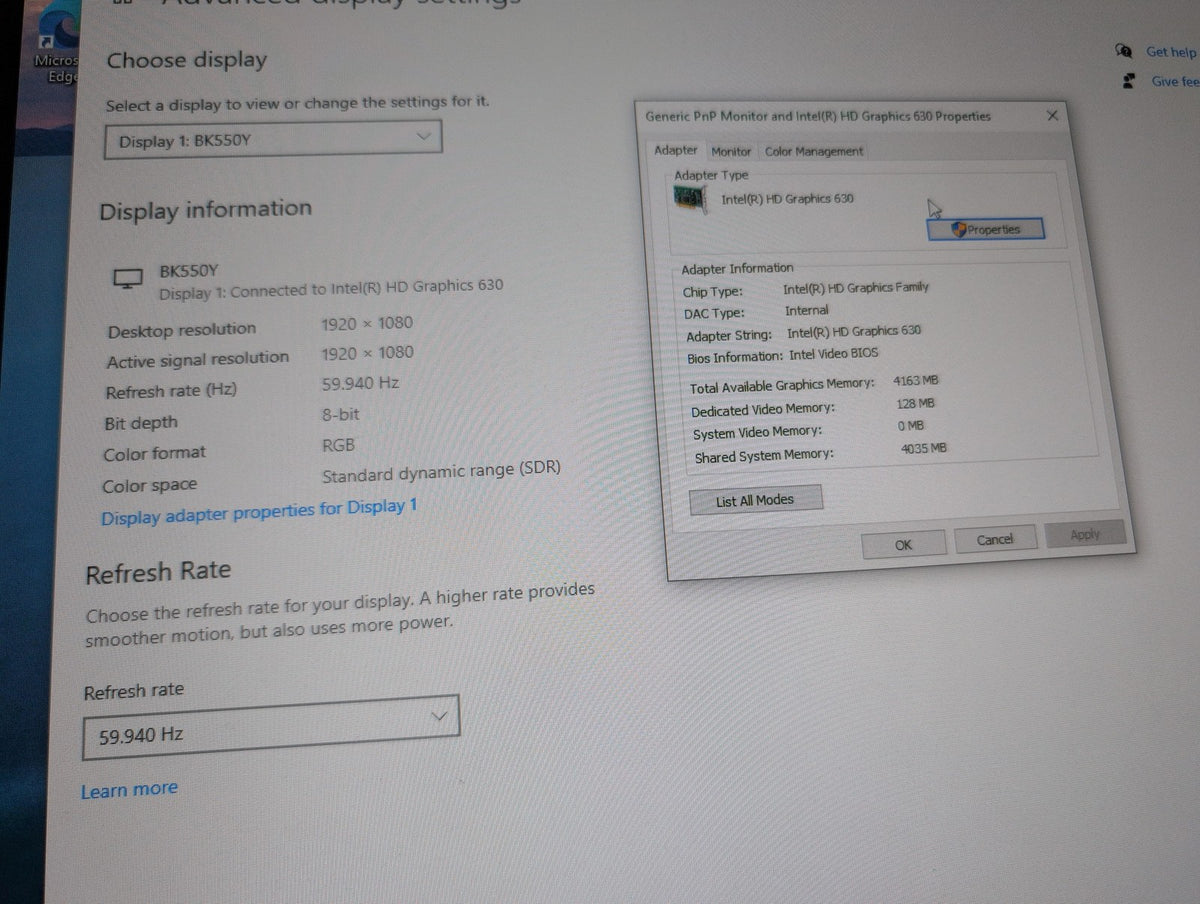Screen dimensions: 1200x904
Task: Open the Get help link
Action: pos(1170,52)
